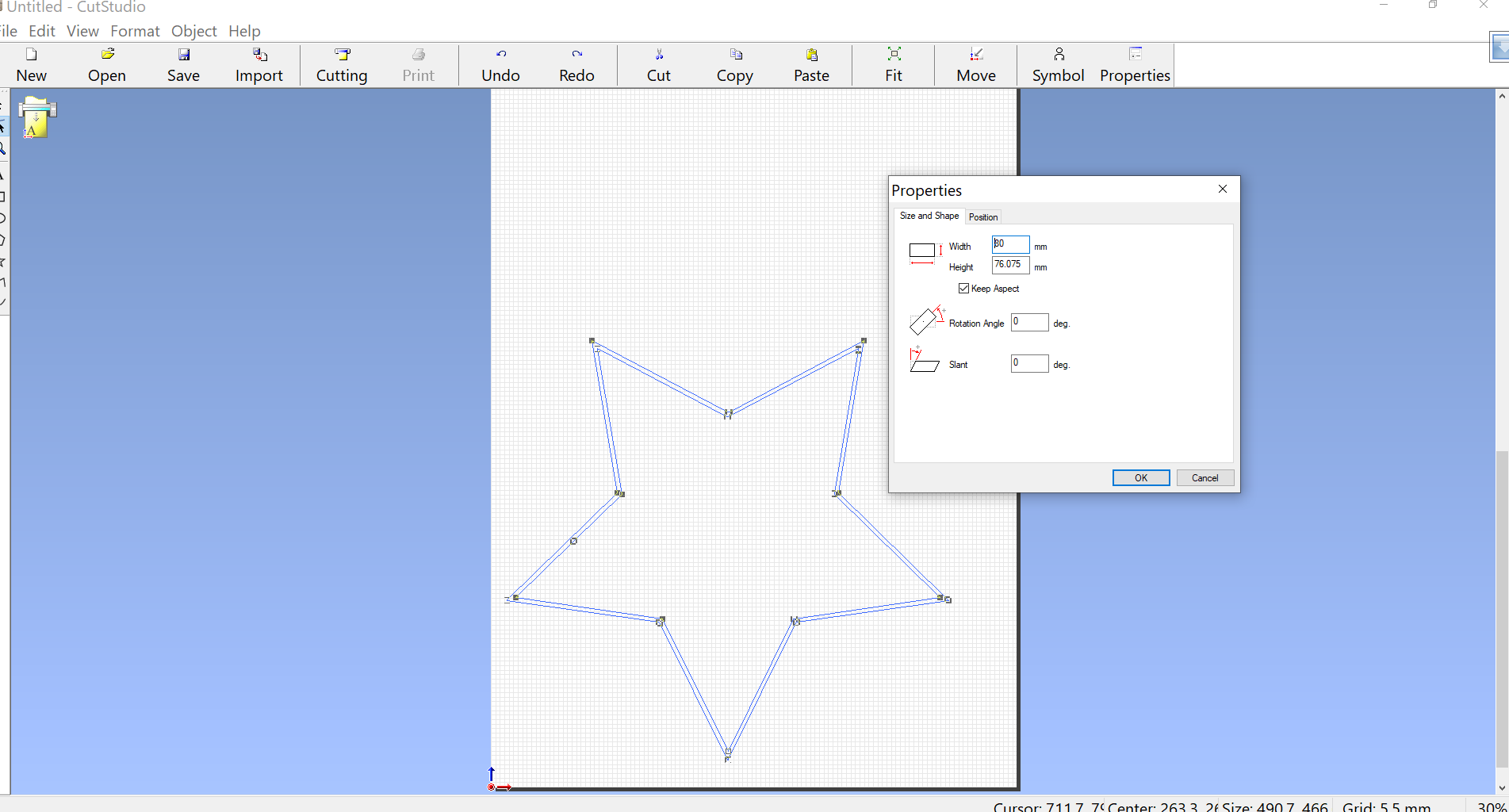Click the 'Size: 490.7' status entry

pos(1275,806)
